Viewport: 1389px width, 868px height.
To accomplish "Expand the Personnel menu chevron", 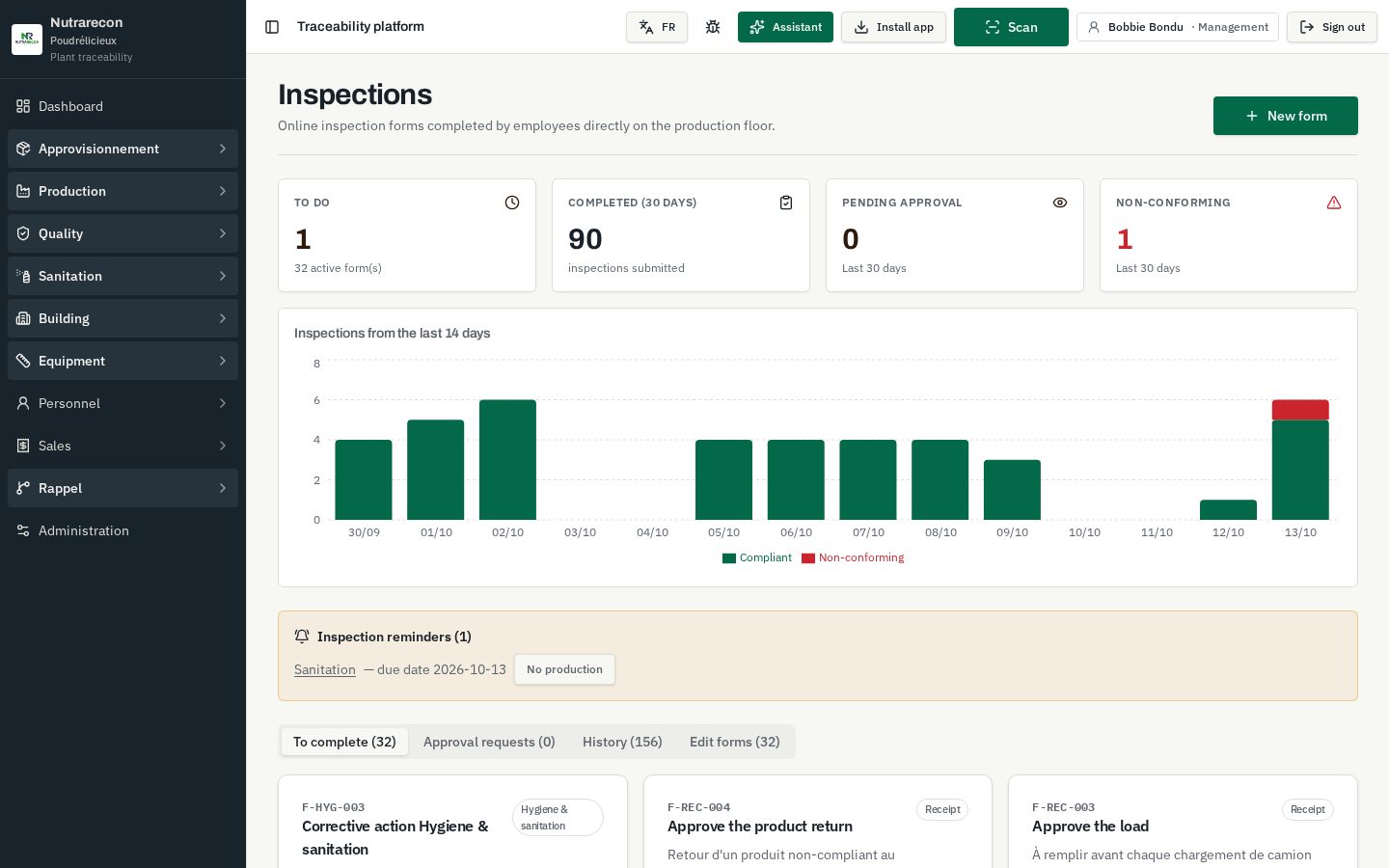I will [x=222, y=403].
